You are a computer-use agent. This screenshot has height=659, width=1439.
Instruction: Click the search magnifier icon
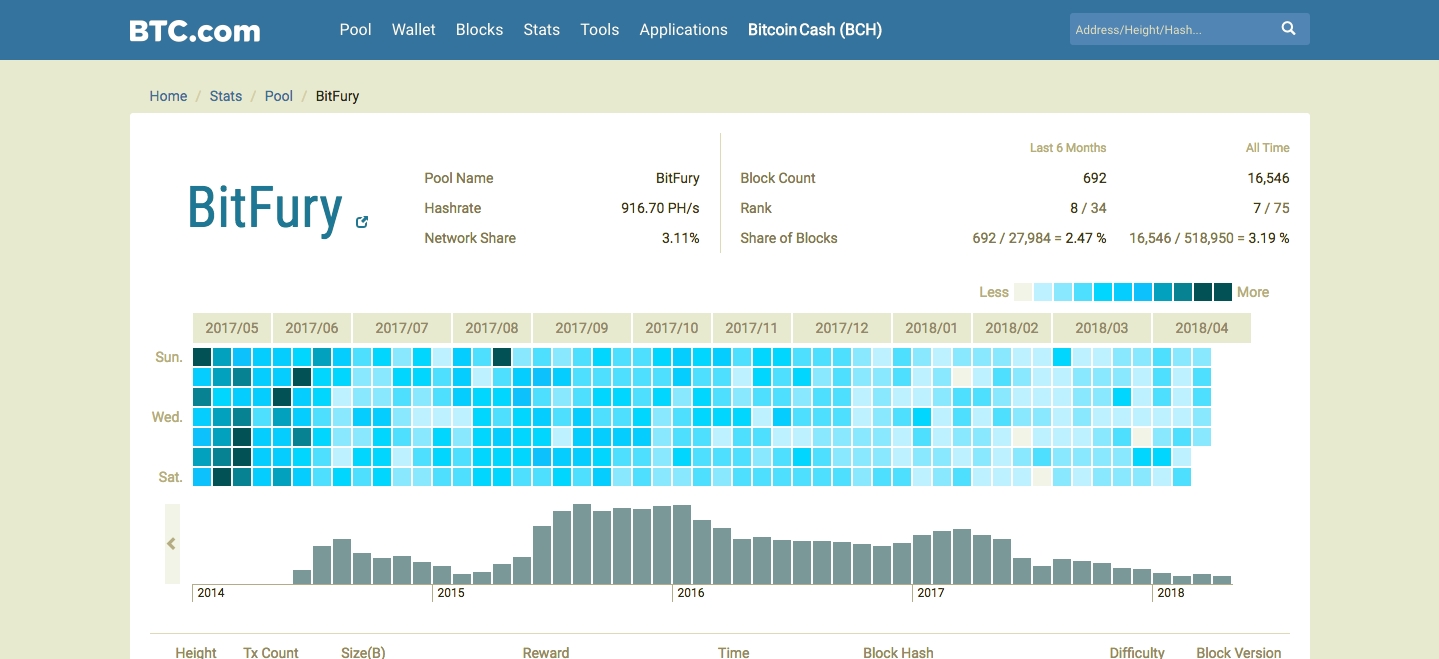[x=1289, y=29]
